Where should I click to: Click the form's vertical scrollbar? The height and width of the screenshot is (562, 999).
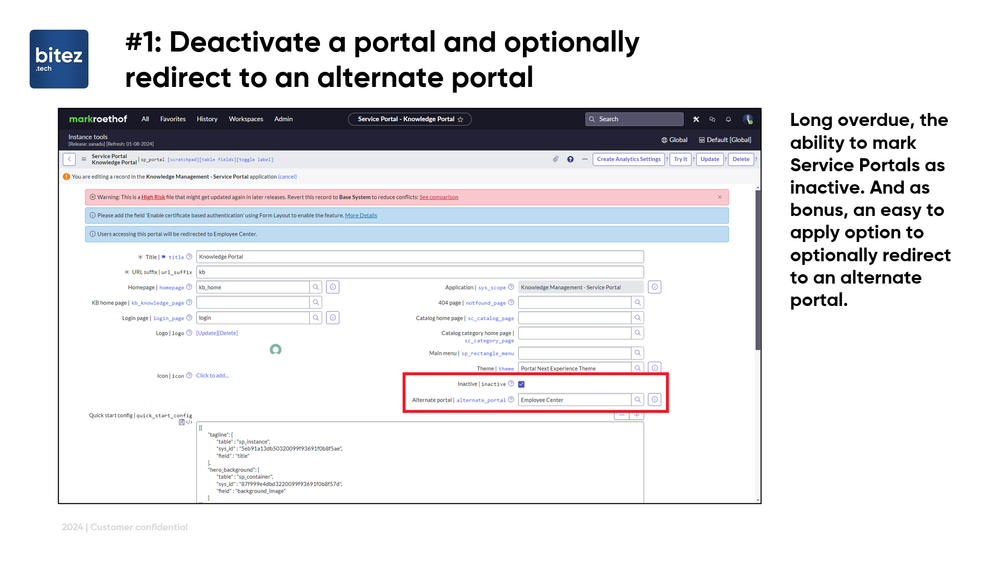758,270
